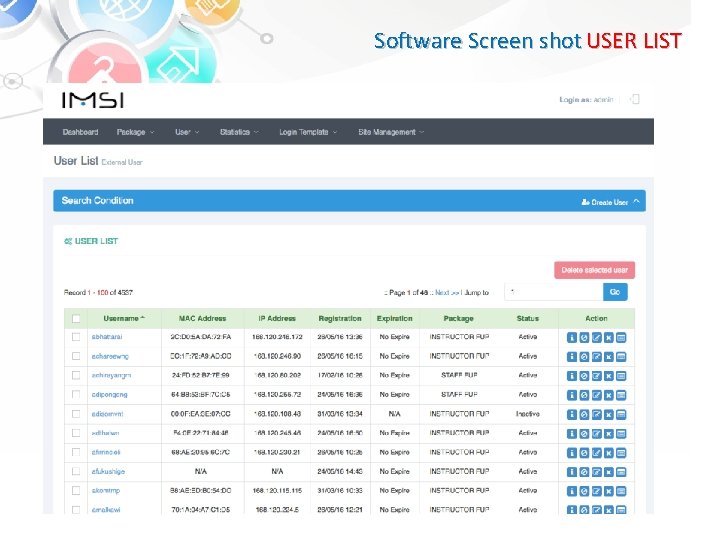Select the Inactive adisomvnt row checkbox
This screenshot has width=720, height=540.
click(x=76, y=414)
